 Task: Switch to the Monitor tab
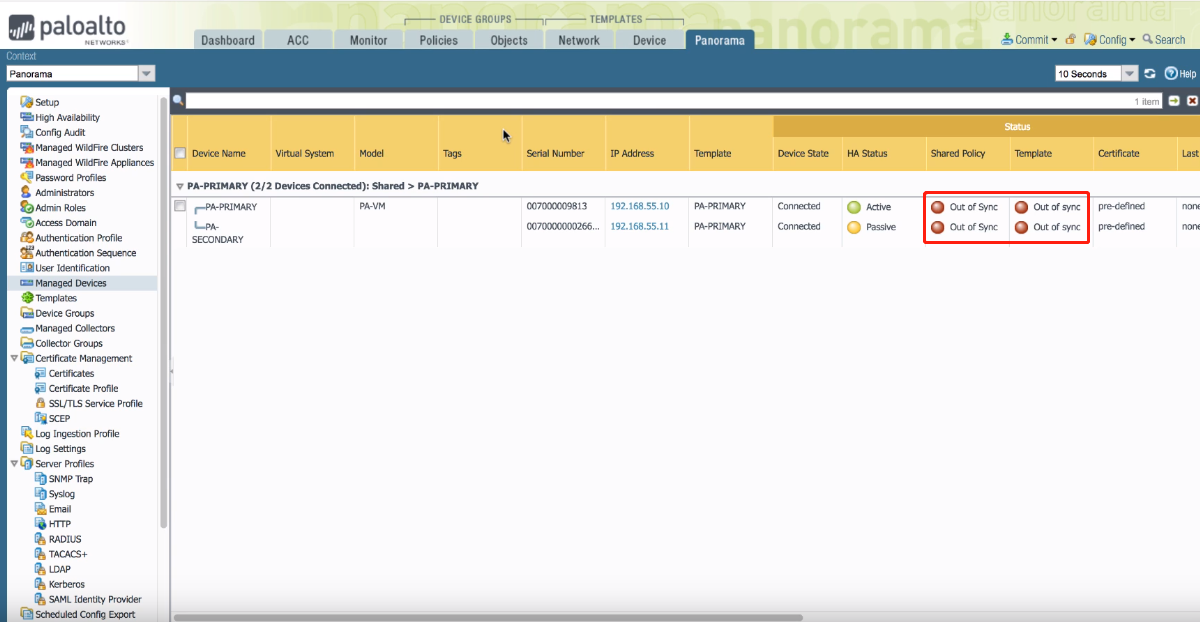(368, 40)
